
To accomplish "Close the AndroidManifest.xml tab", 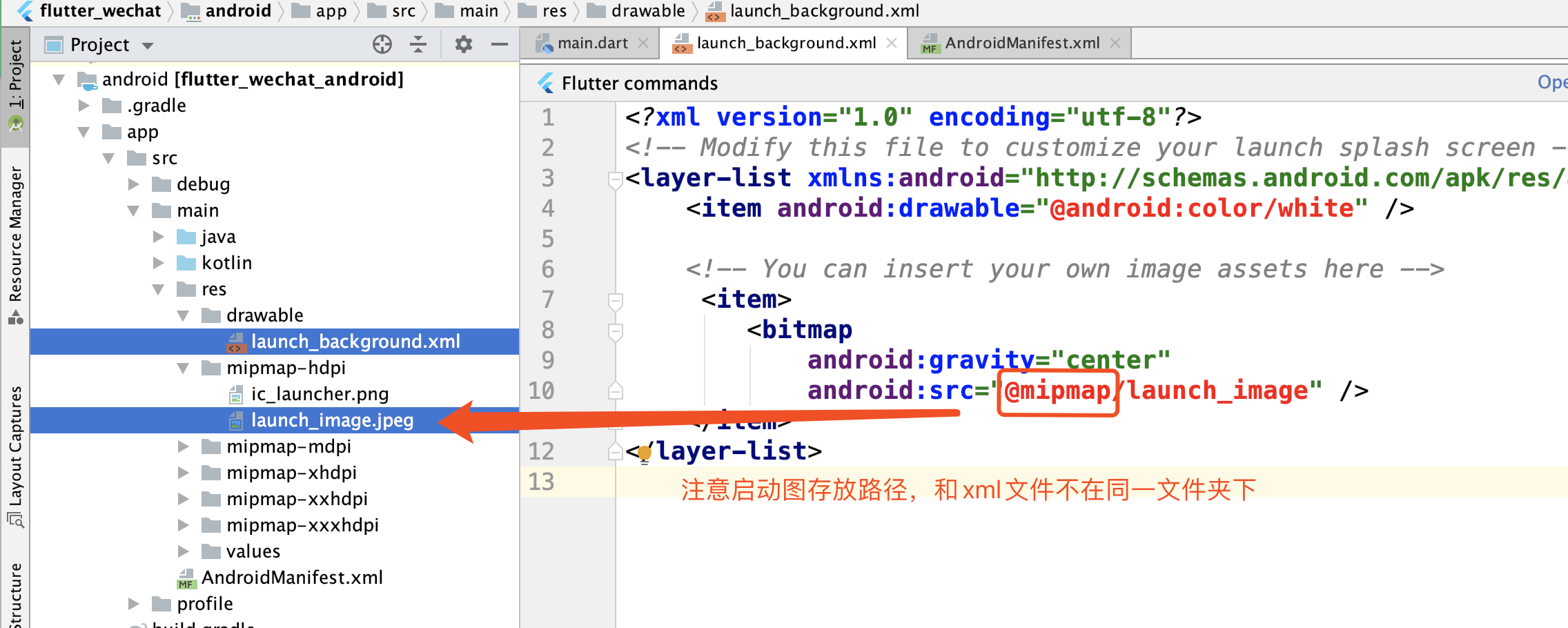I will point(1115,43).
